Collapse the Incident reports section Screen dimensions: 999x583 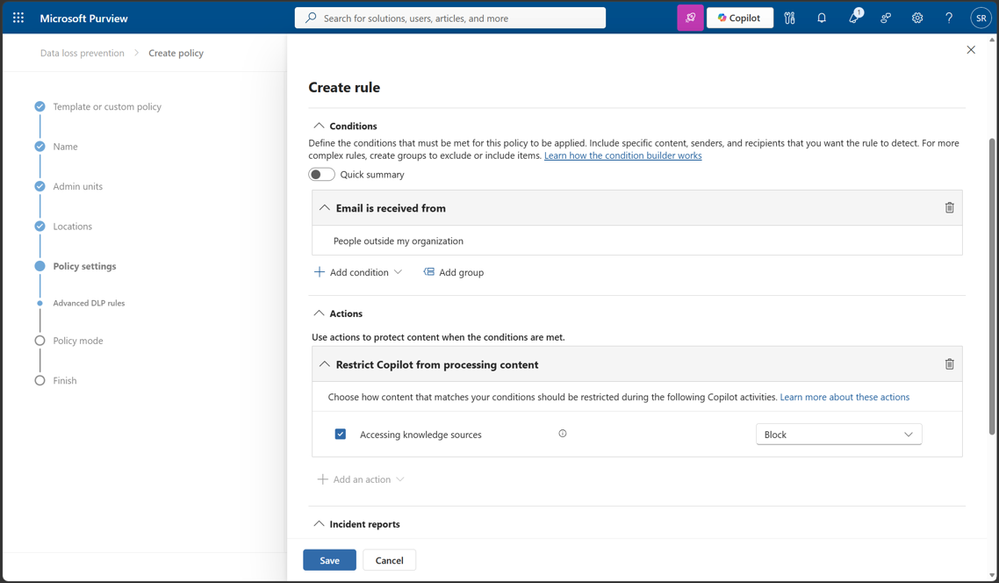tap(319, 524)
